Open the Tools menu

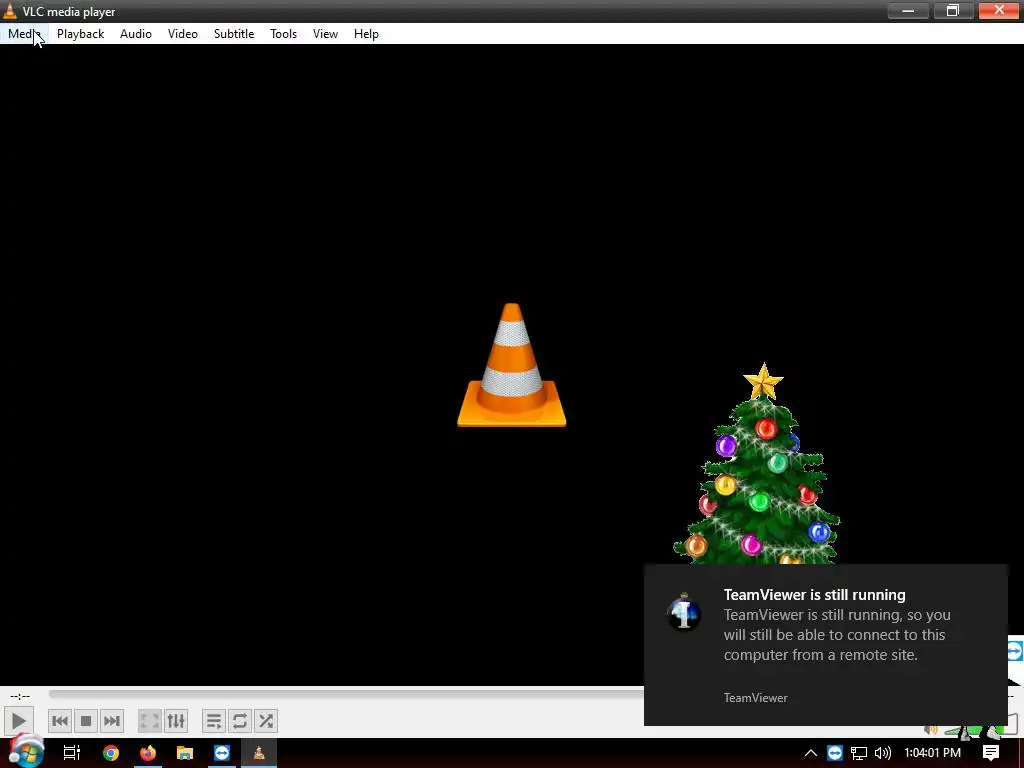283,34
